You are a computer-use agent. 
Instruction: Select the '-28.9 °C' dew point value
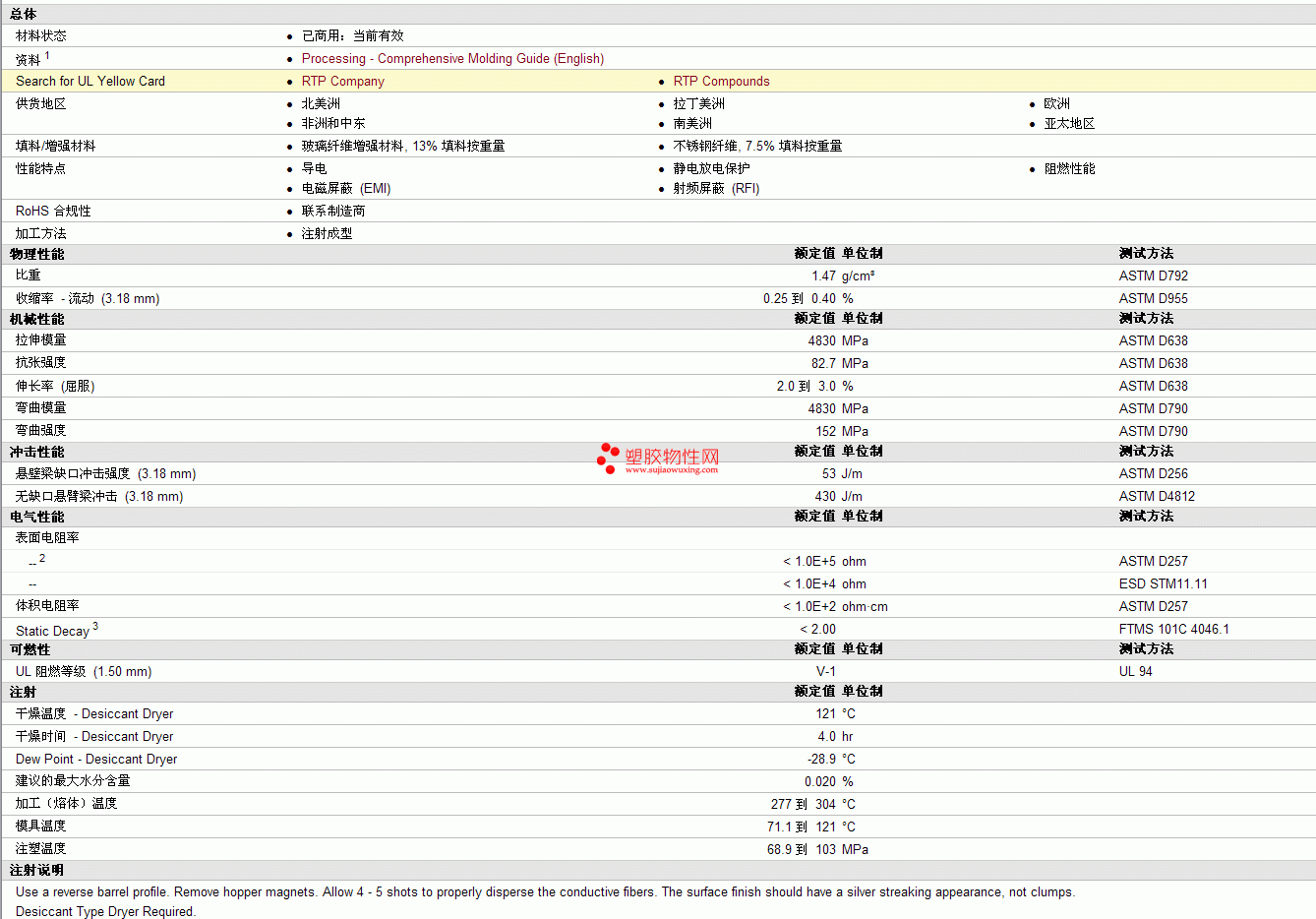click(x=831, y=760)
